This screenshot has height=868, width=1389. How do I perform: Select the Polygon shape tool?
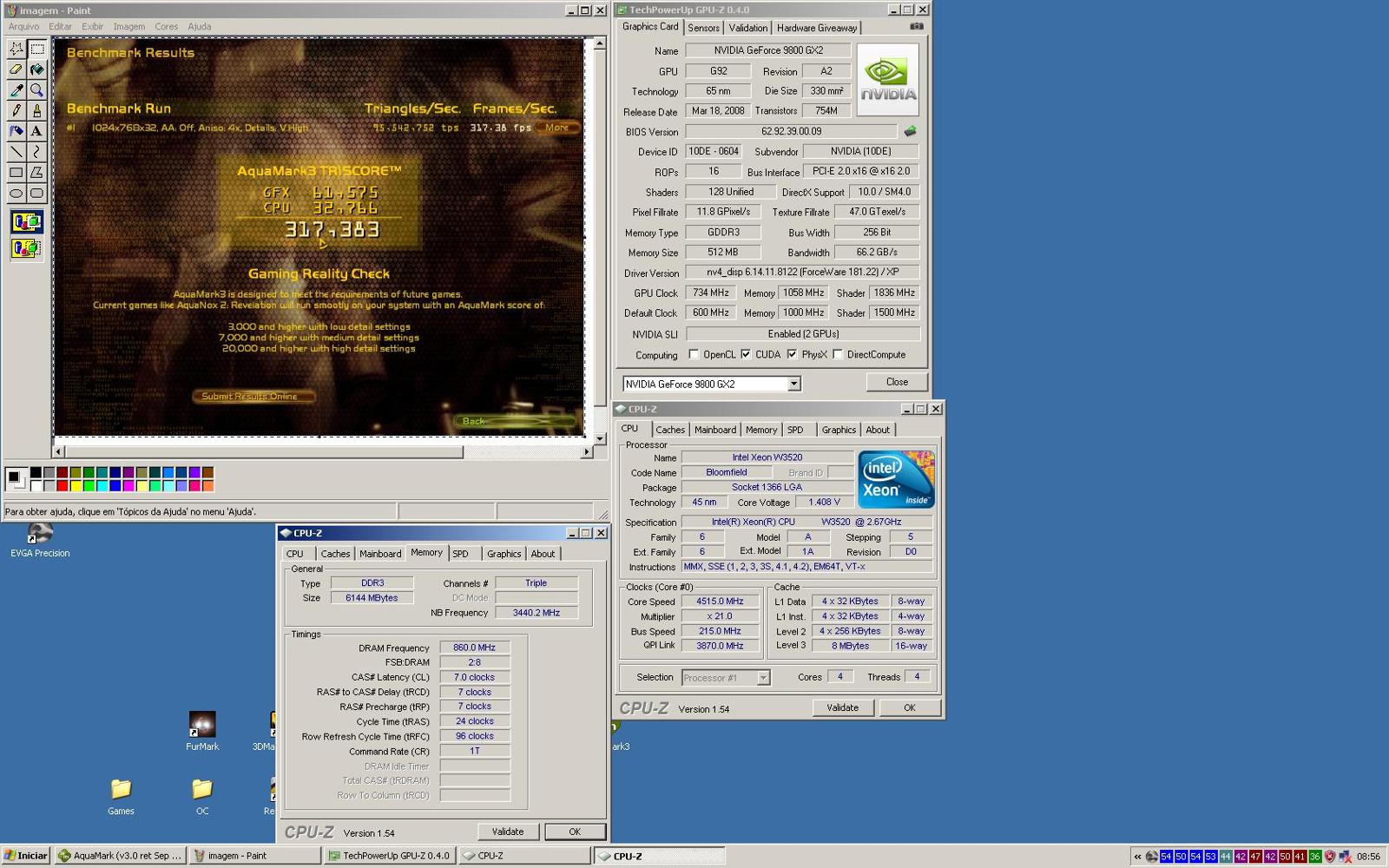tap(36, 174)
